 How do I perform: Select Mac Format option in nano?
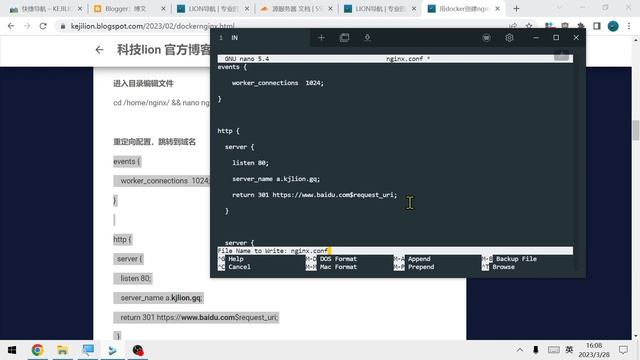pyautogui.click(x=338, y=267)
